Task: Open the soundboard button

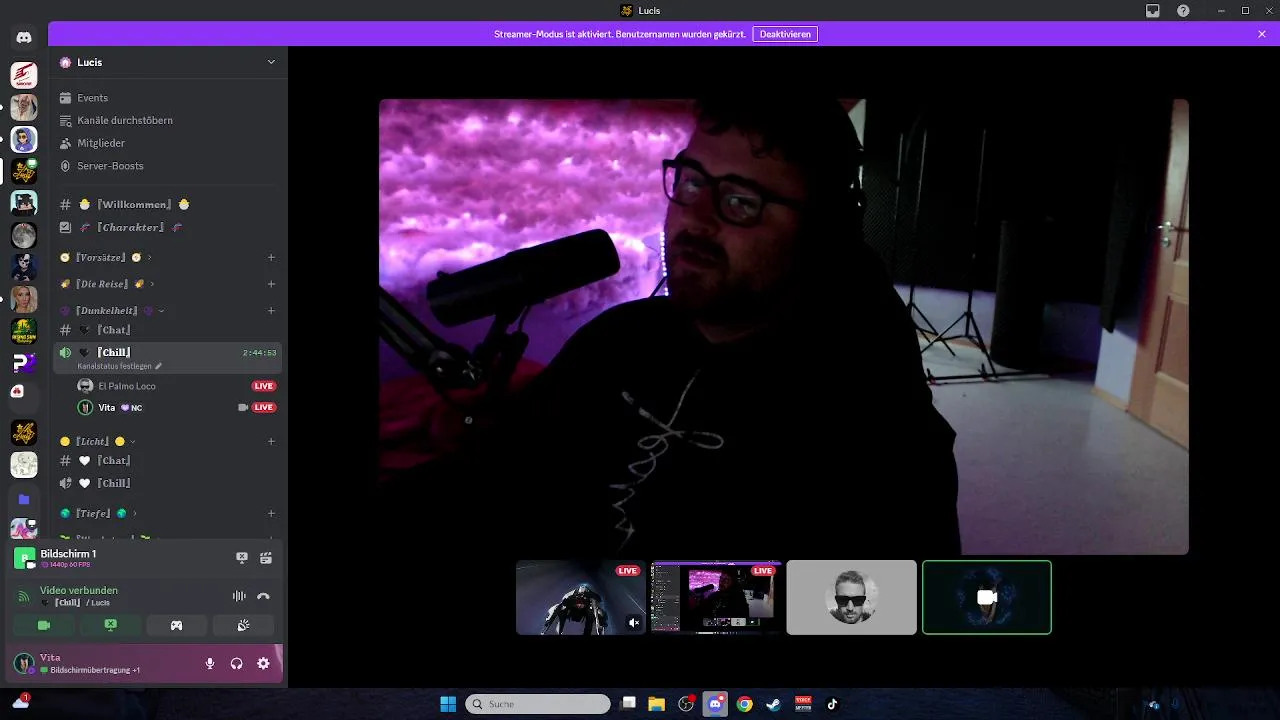Action: (x=243, y=625)
